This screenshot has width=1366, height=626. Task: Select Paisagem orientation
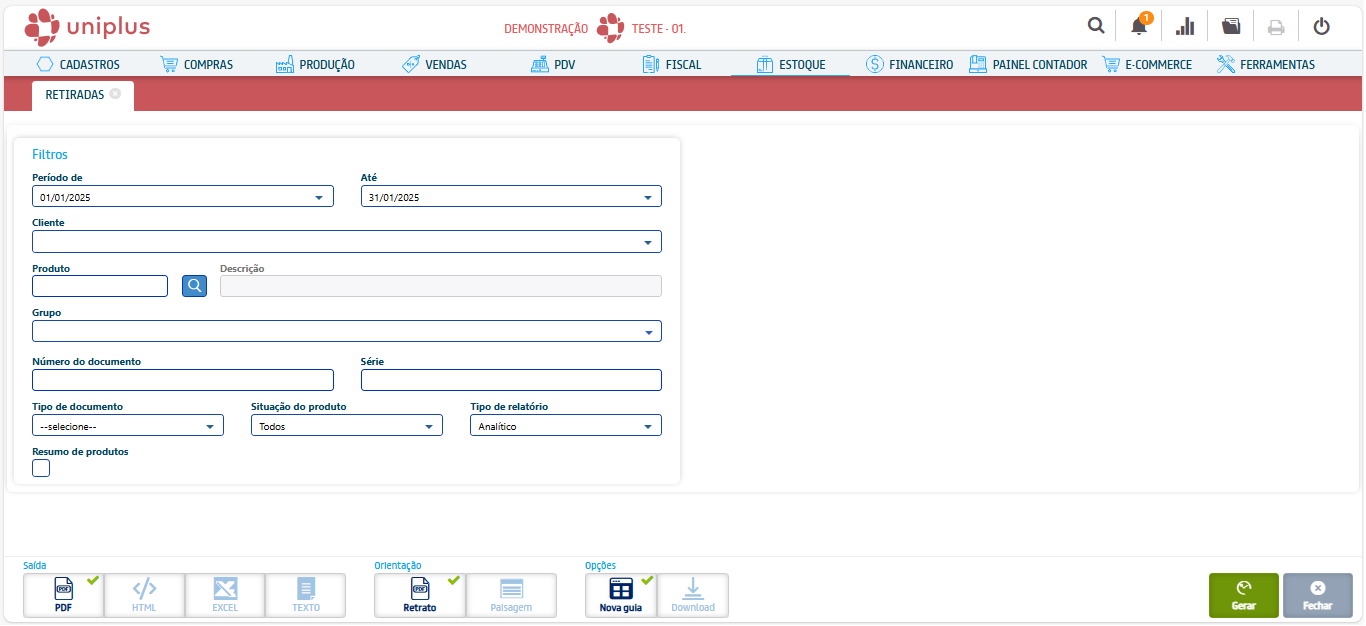click(x=511, y=595)
